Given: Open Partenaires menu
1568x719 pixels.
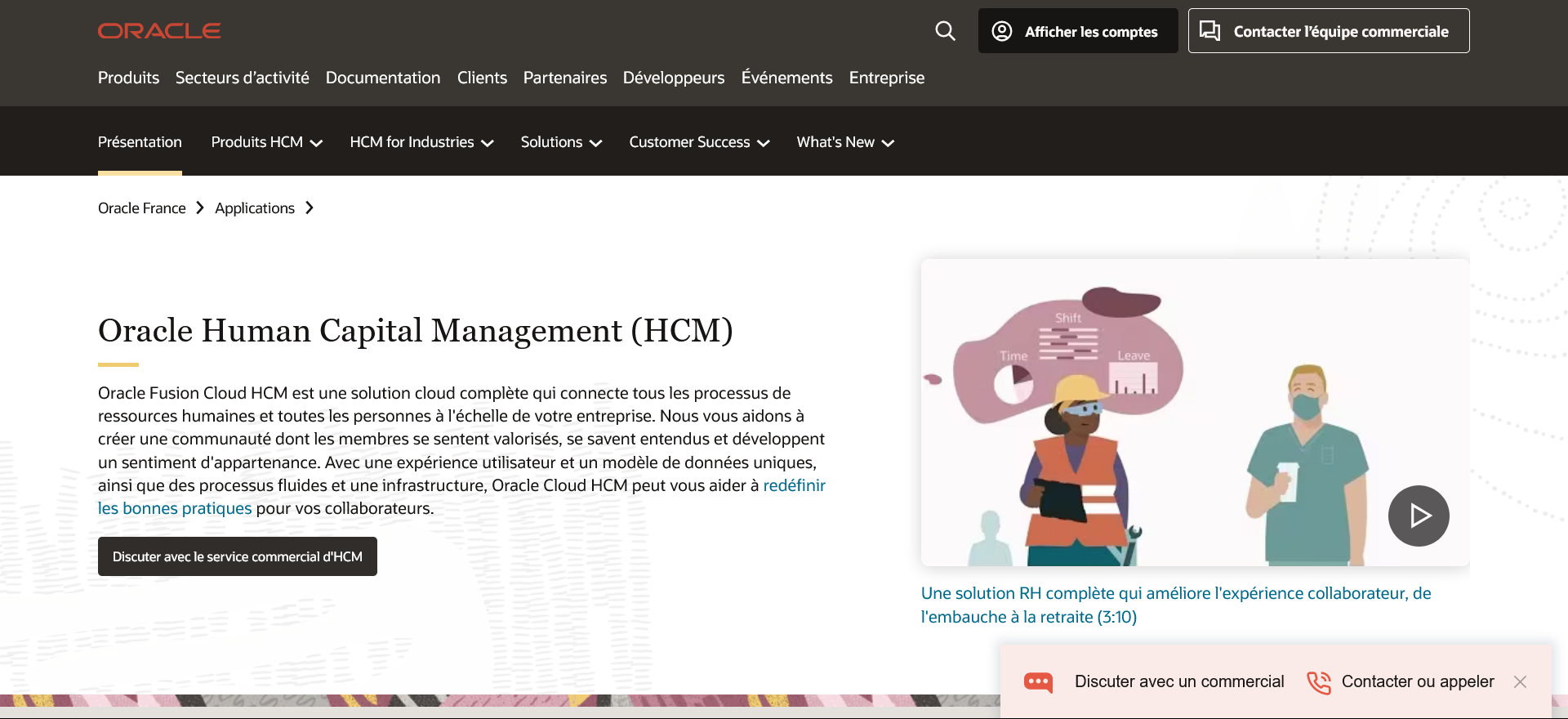Looking at the screenshot, I should click(x=565, y=78).
